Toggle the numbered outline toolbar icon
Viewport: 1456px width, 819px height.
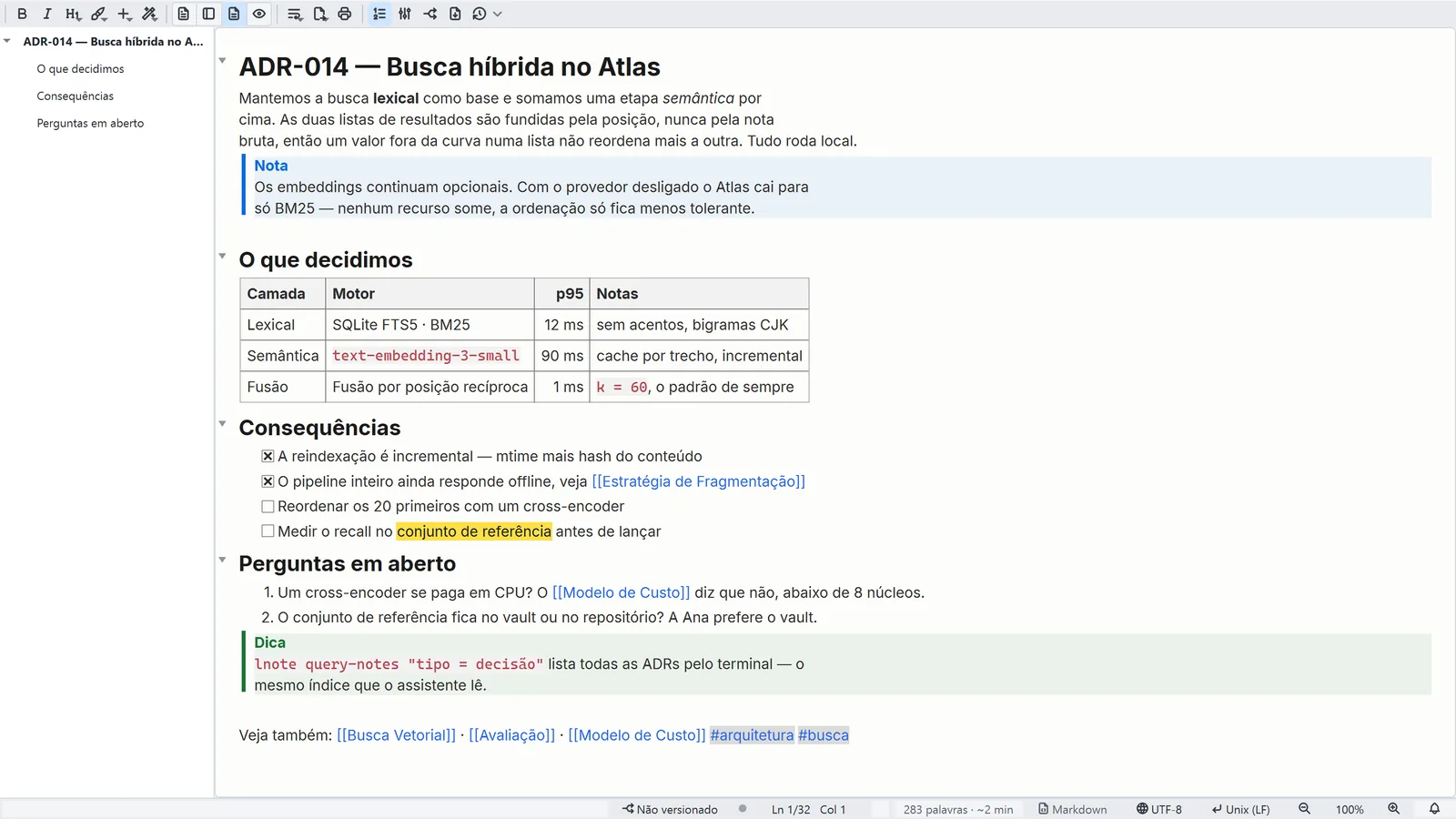tap(379, 14)
